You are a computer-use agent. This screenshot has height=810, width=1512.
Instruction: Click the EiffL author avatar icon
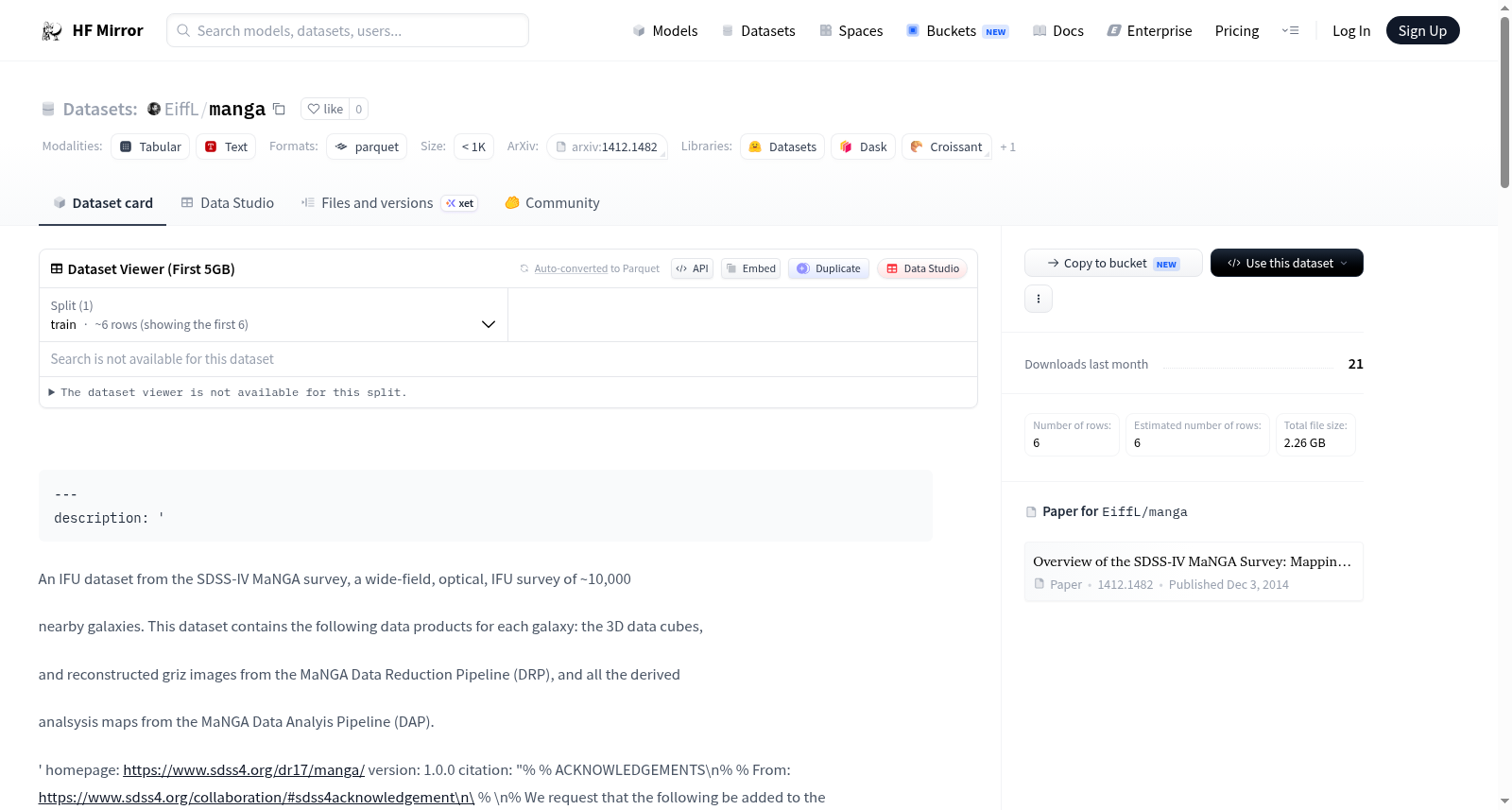pyautogui.click(x=154, y=109)
